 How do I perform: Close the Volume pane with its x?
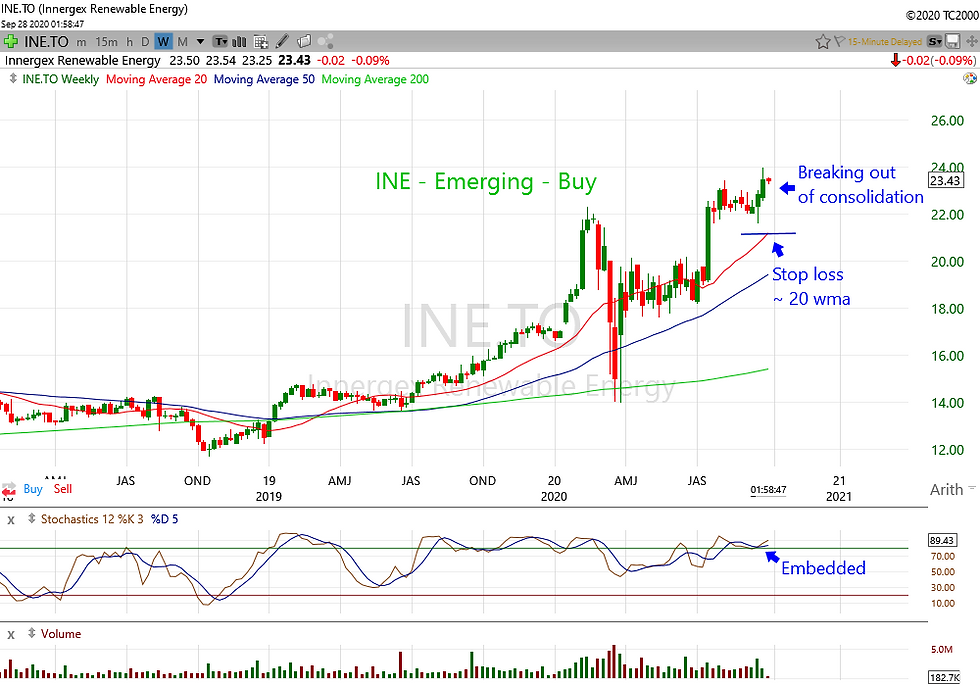[11, 634]
